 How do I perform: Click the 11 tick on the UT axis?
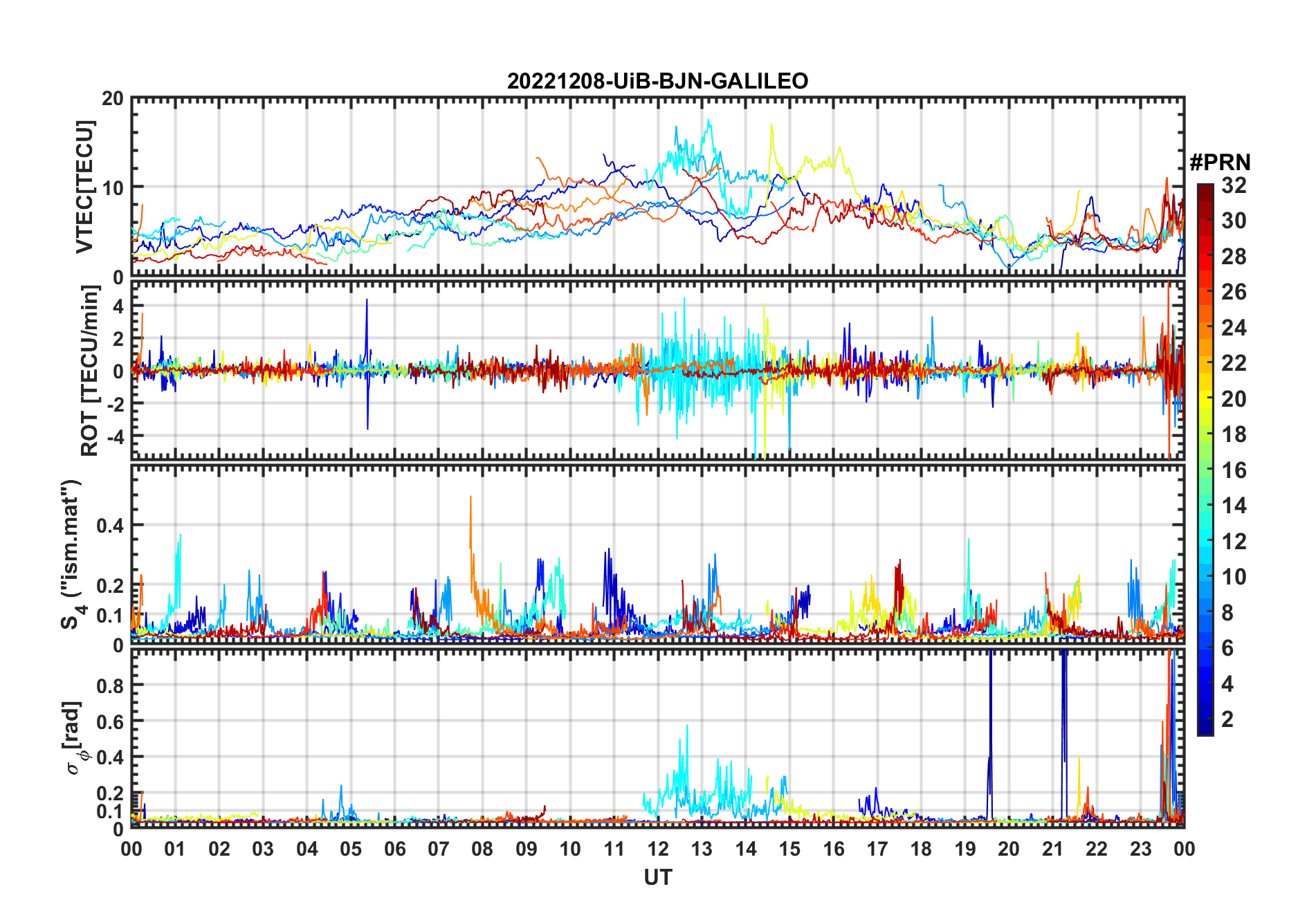(614, 849)
